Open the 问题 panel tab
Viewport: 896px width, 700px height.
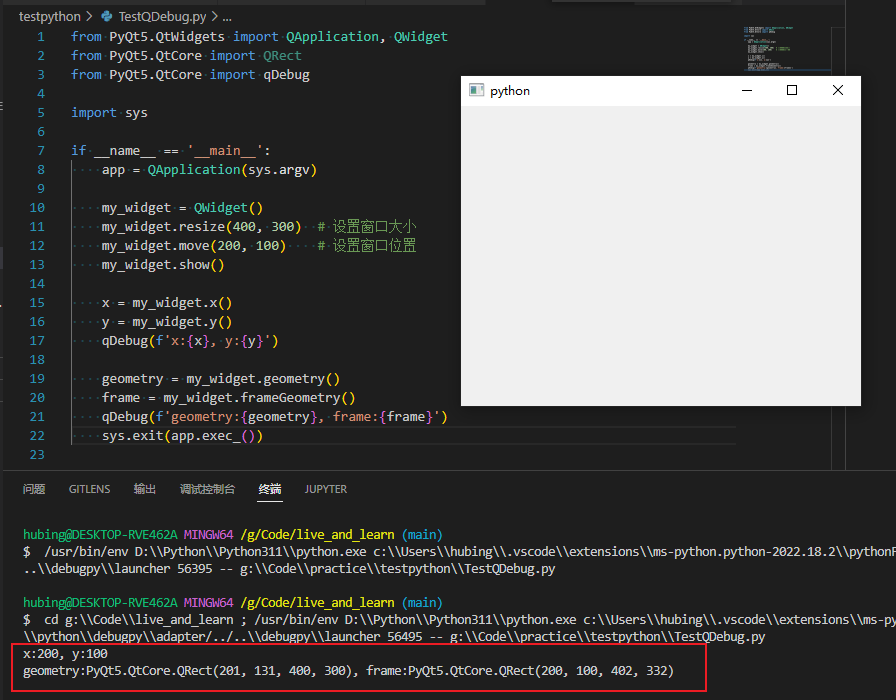coord(34,489)
